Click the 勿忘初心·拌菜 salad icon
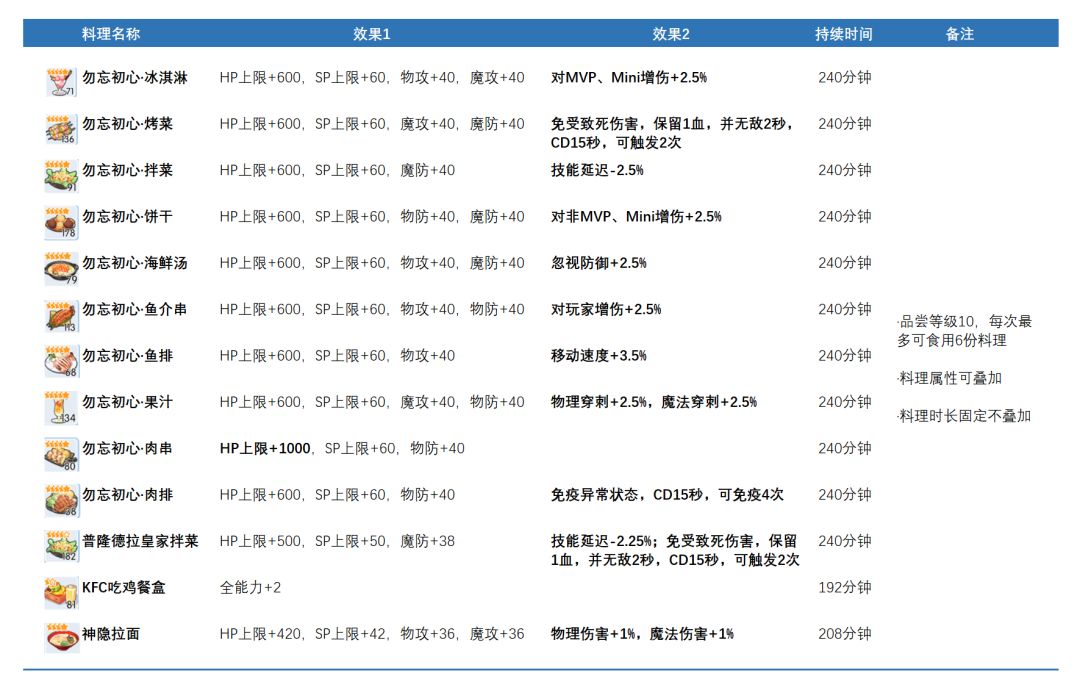This screenshot has height=690, width=1080. pos(61,176)
